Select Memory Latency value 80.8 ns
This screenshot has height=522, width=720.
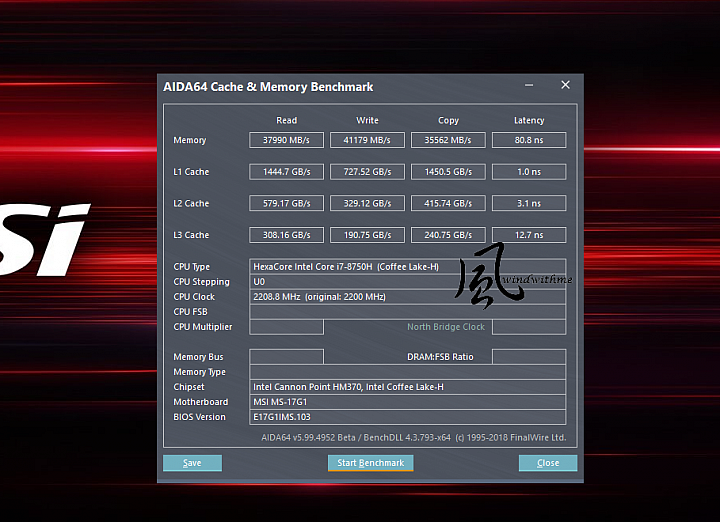pos(529,140)
